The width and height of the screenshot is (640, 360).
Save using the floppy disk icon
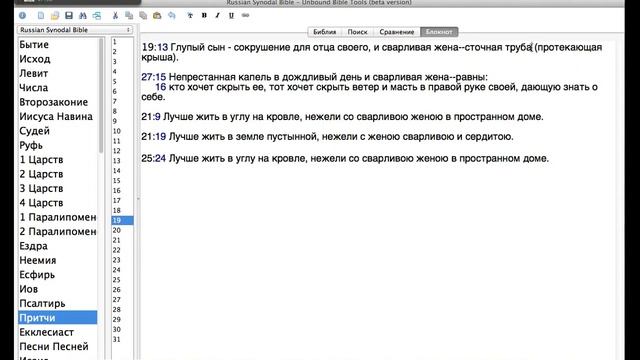click(x=69, y=16)
